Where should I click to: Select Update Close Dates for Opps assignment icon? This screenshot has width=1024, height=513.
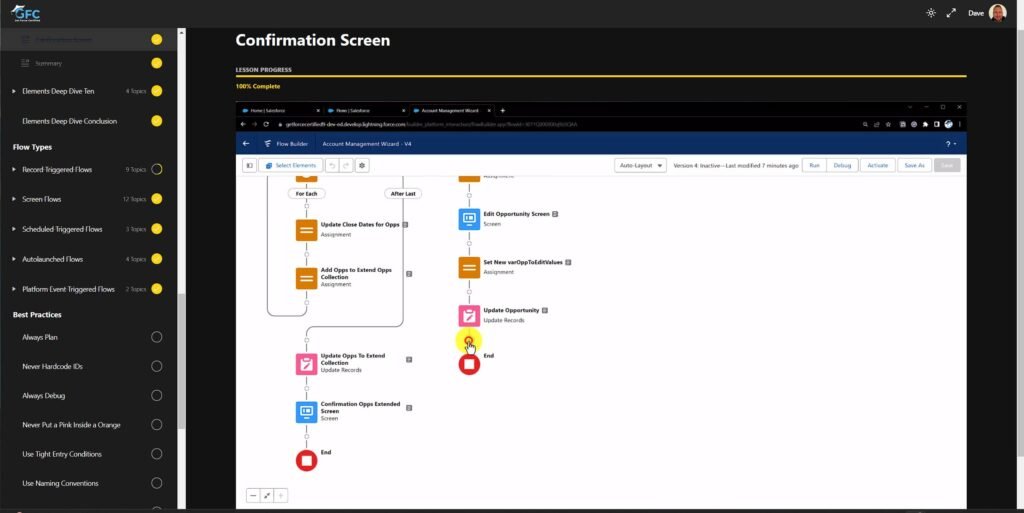306,230
